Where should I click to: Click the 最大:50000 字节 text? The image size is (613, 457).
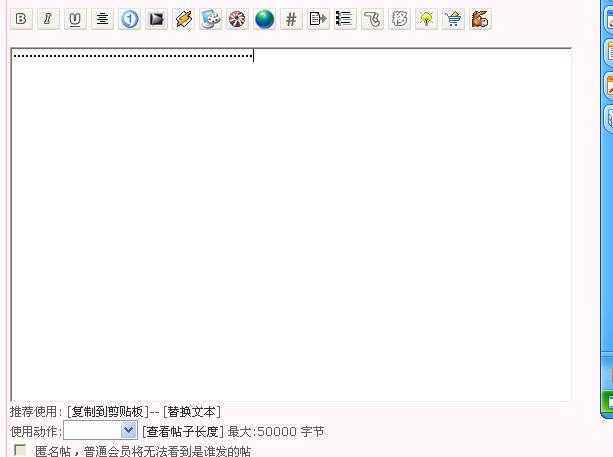276,432
